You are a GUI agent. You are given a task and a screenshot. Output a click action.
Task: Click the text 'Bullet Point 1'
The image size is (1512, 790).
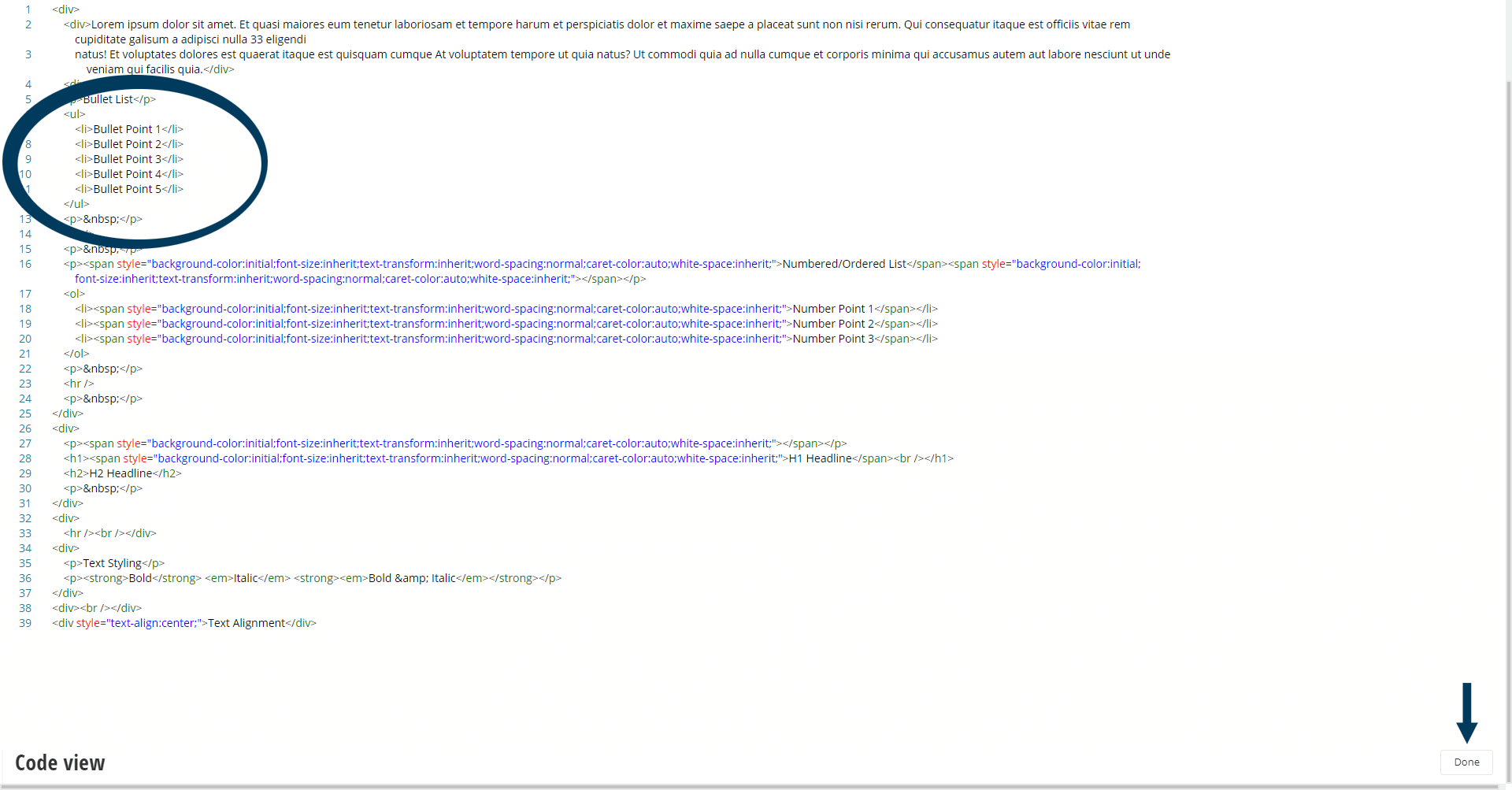pyautogui.click(x=127, y=129)
